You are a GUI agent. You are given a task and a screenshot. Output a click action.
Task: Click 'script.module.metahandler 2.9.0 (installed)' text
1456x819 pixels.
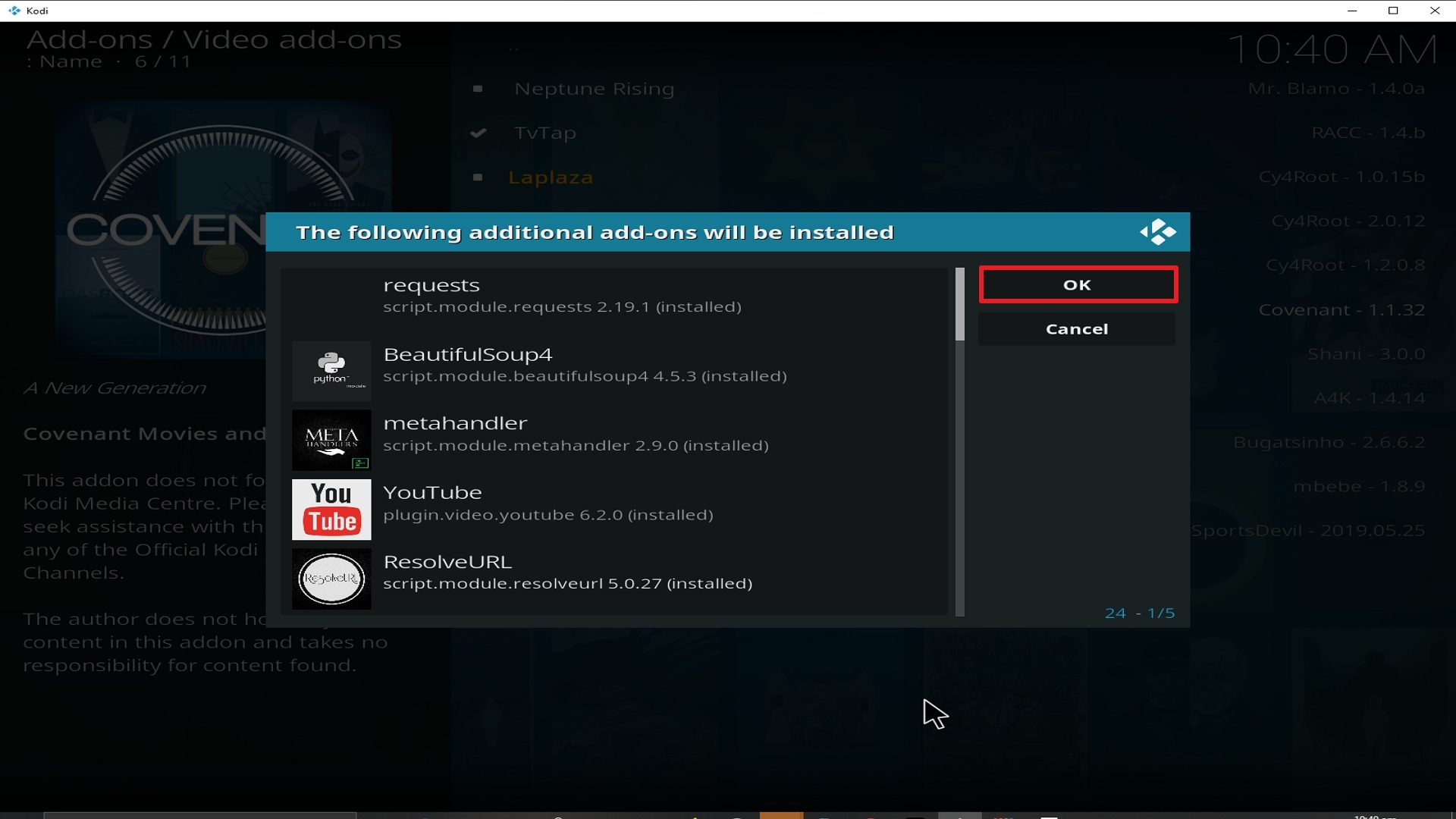pos(576,446)
